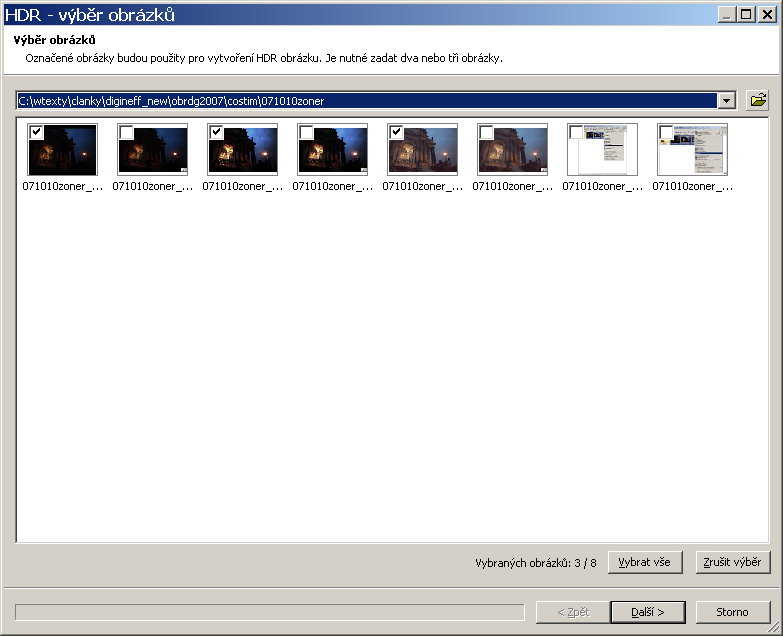The width and height of the screenshot is (783, 636).
Task: Tick the sixth thumbnail's checkbox
Action: point(486,132)
